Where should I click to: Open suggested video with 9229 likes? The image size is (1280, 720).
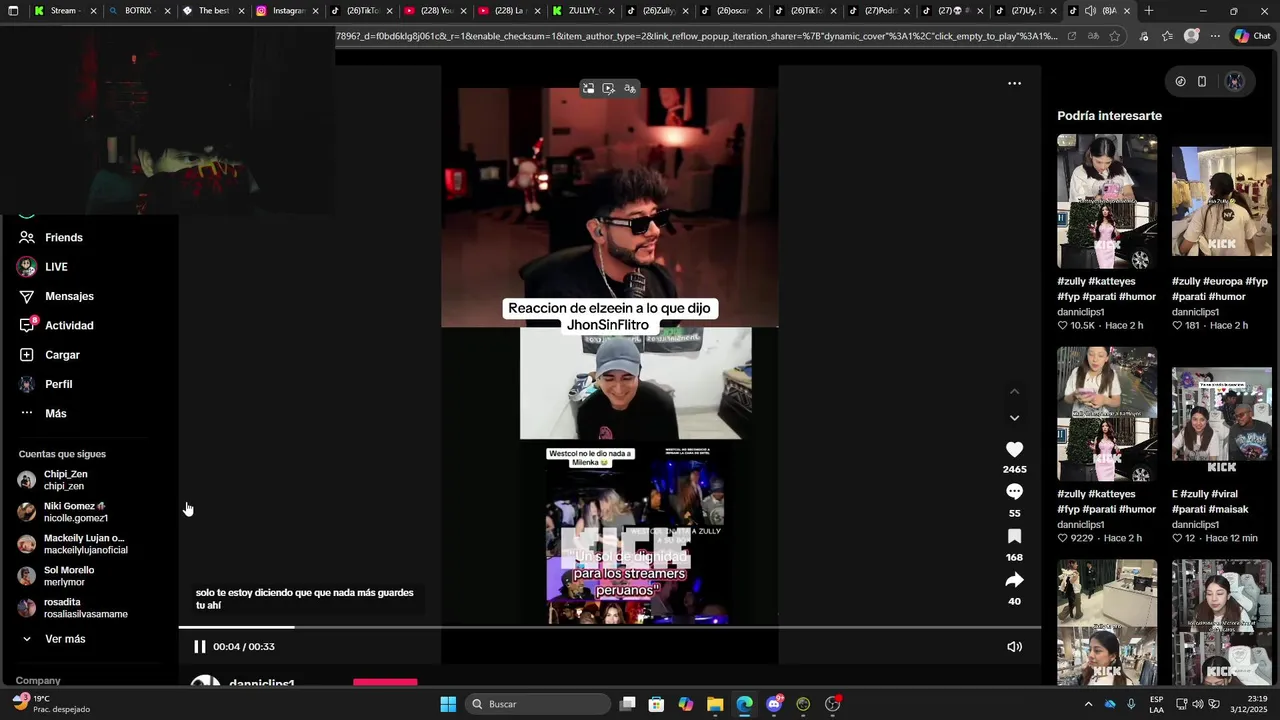point(1107,414)
